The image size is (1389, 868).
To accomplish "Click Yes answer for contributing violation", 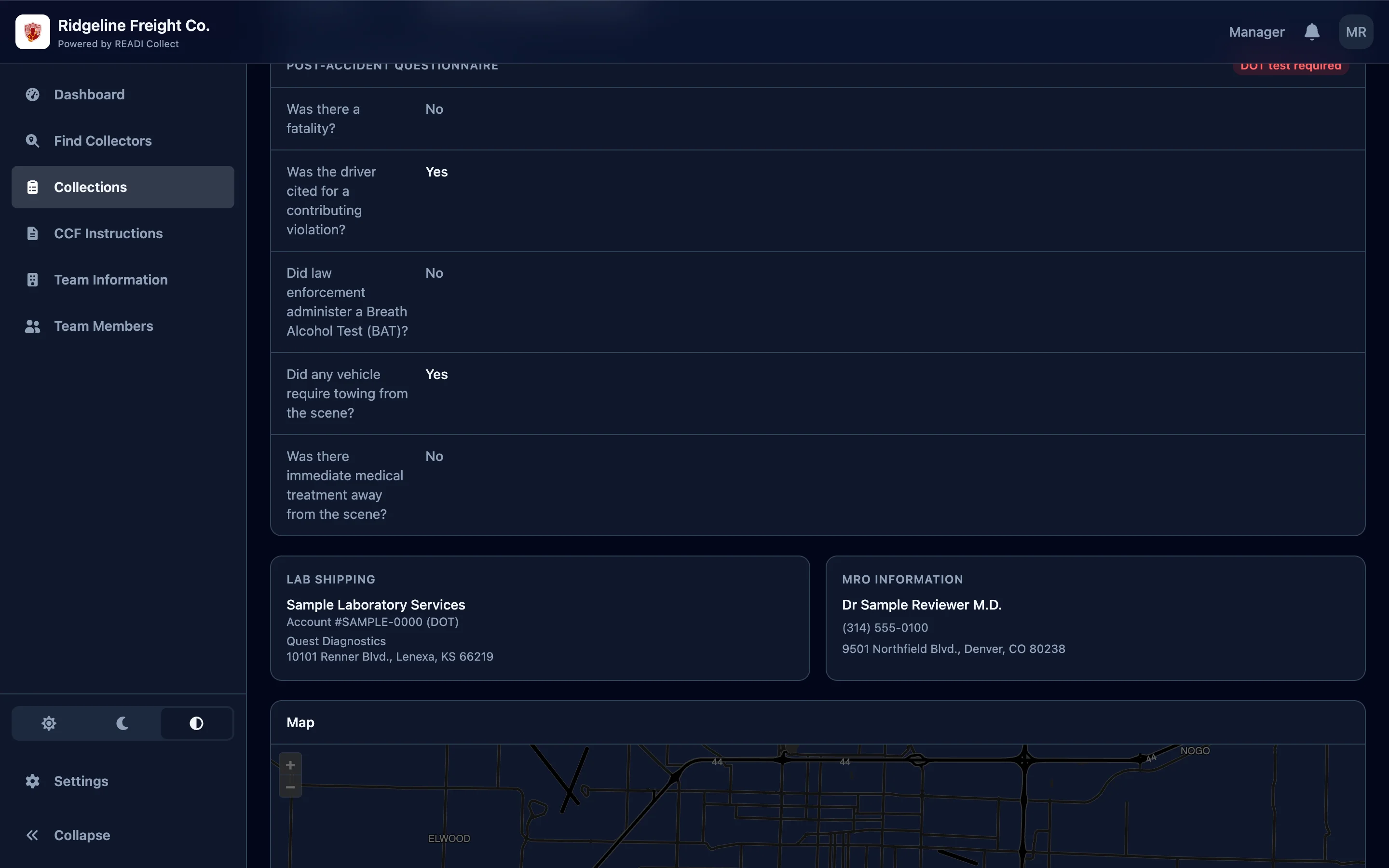I will point(436,172).
